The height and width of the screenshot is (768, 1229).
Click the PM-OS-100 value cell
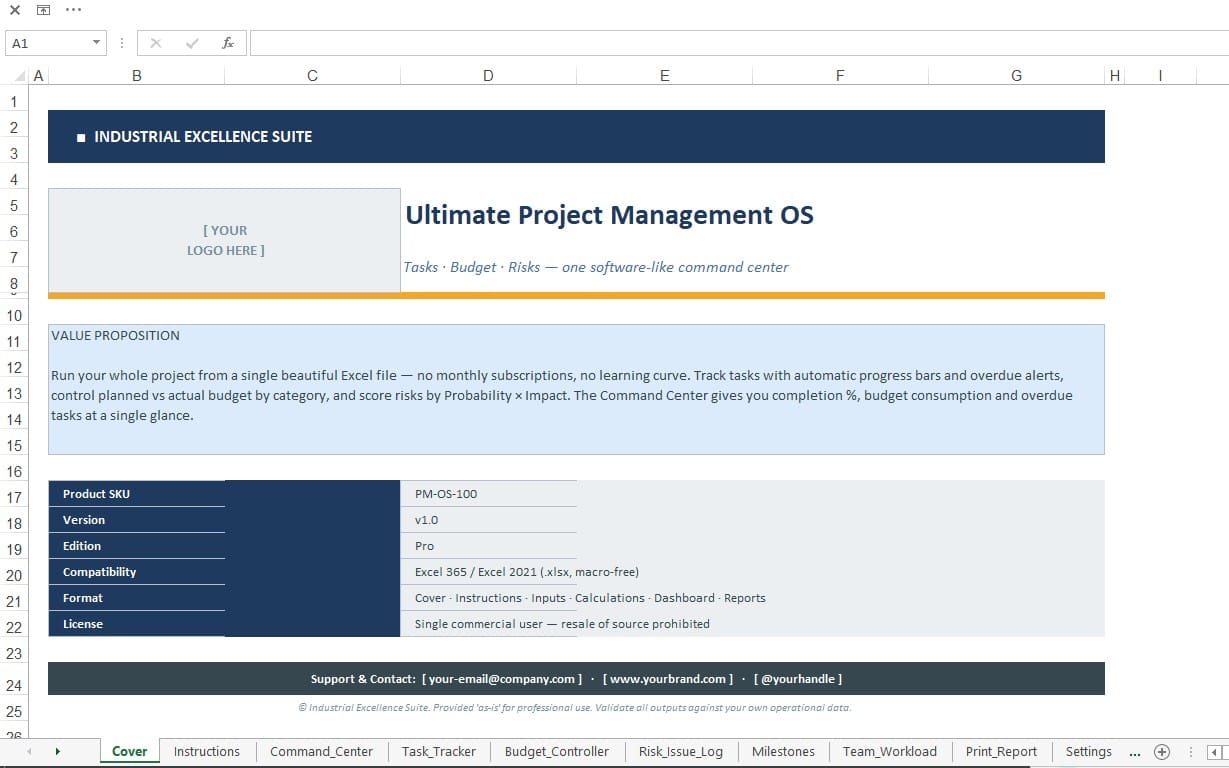[x=489, y=494]
